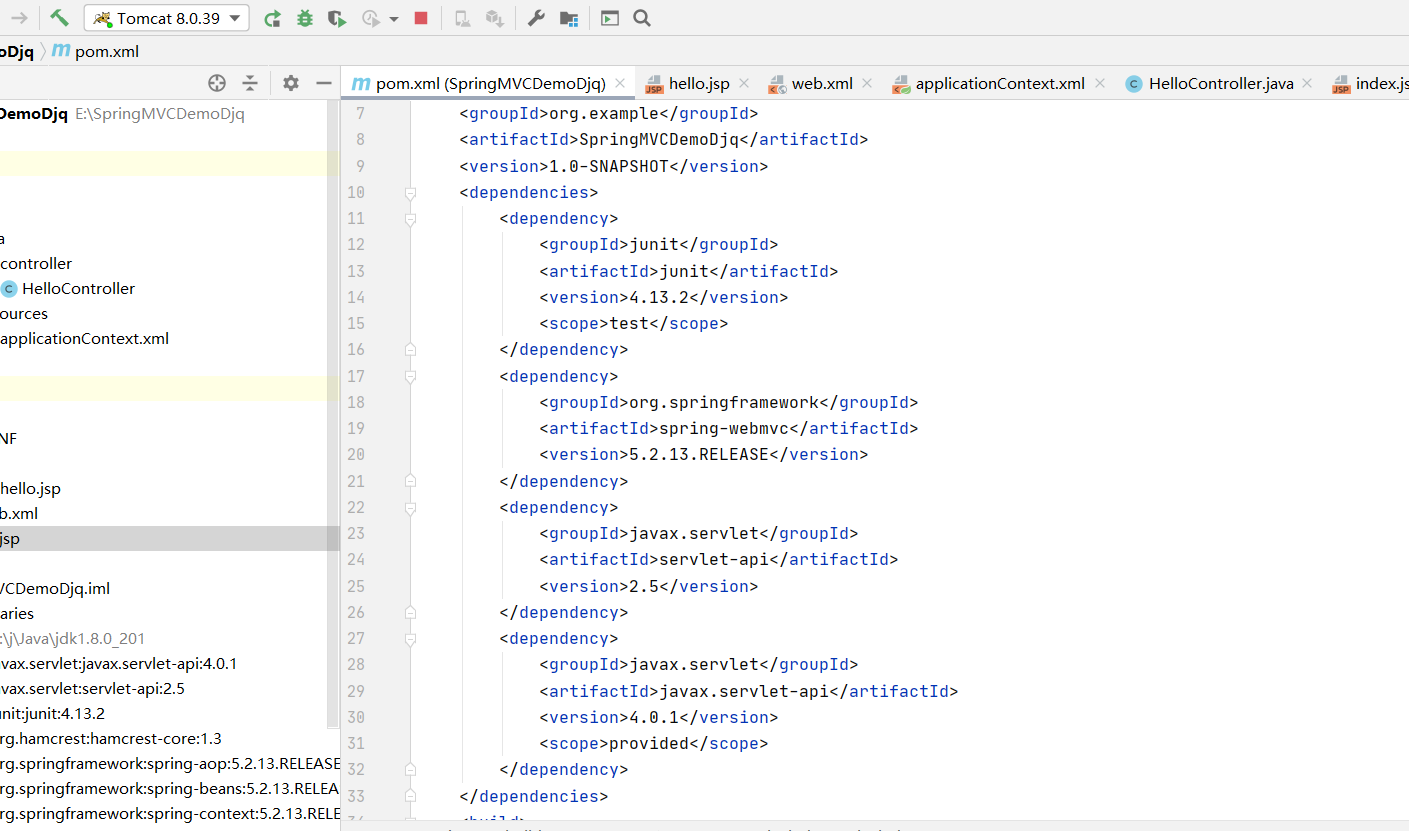Select javax.servlet-api:4.0.1 library entry
1409x831 pixels.
[118, 663]
